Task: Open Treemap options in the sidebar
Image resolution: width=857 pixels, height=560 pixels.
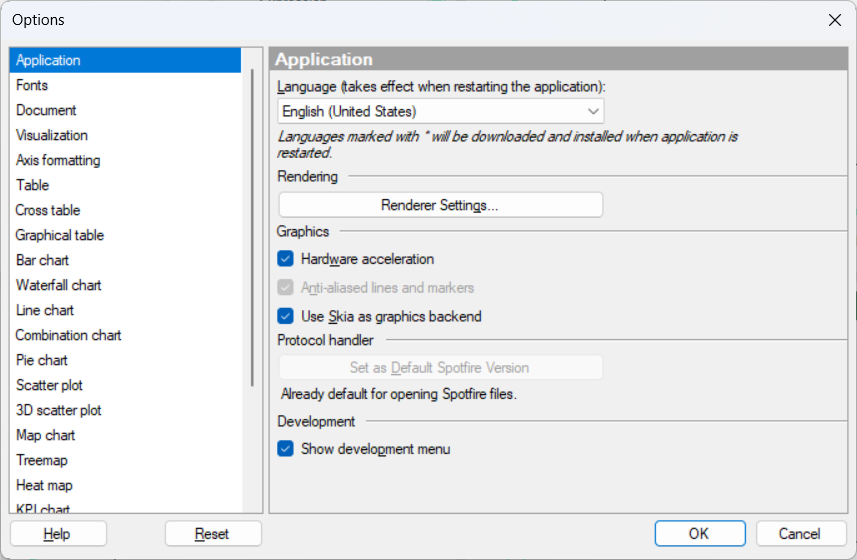Action: coord(42,460)
